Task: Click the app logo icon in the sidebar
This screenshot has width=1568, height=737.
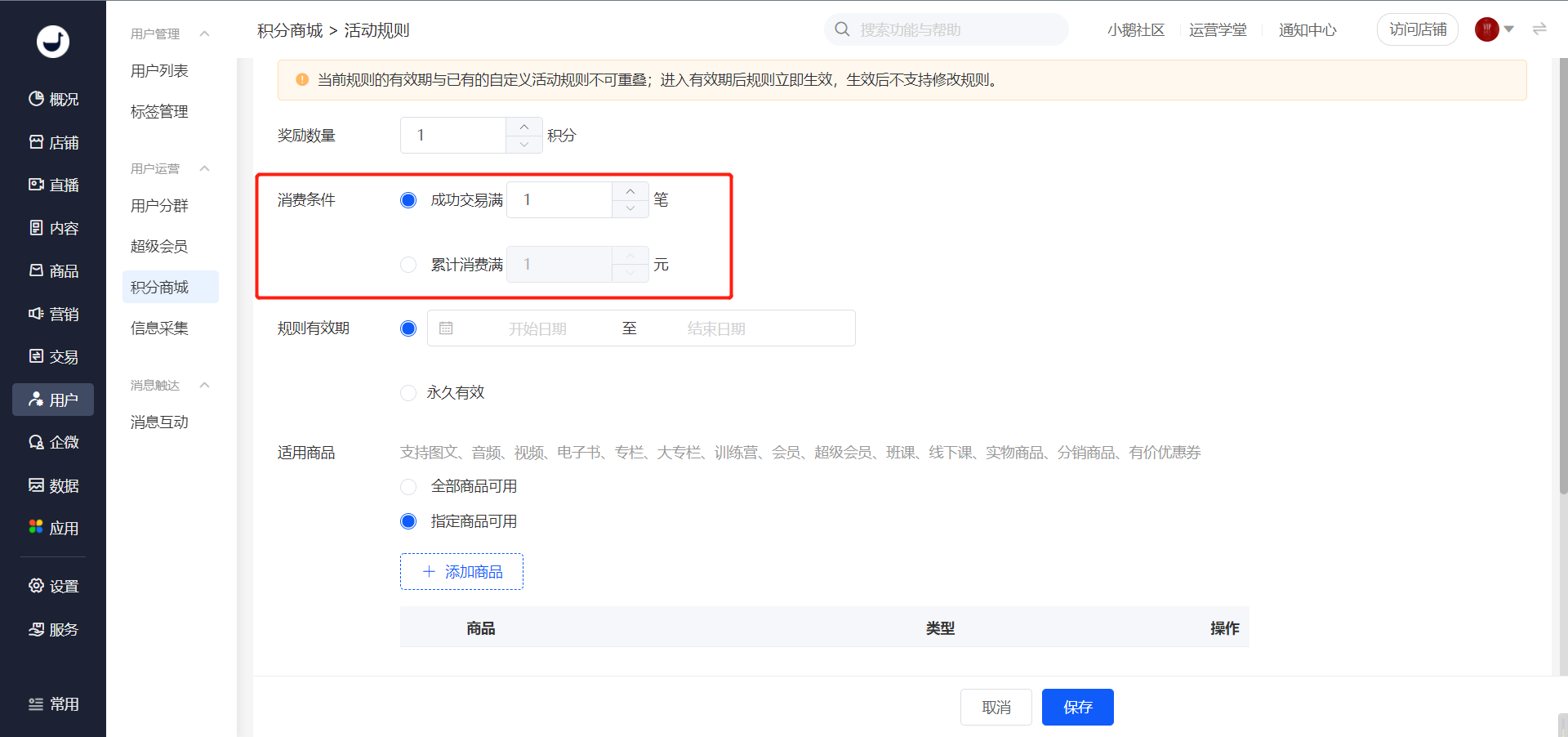Action: click(53, 42)
